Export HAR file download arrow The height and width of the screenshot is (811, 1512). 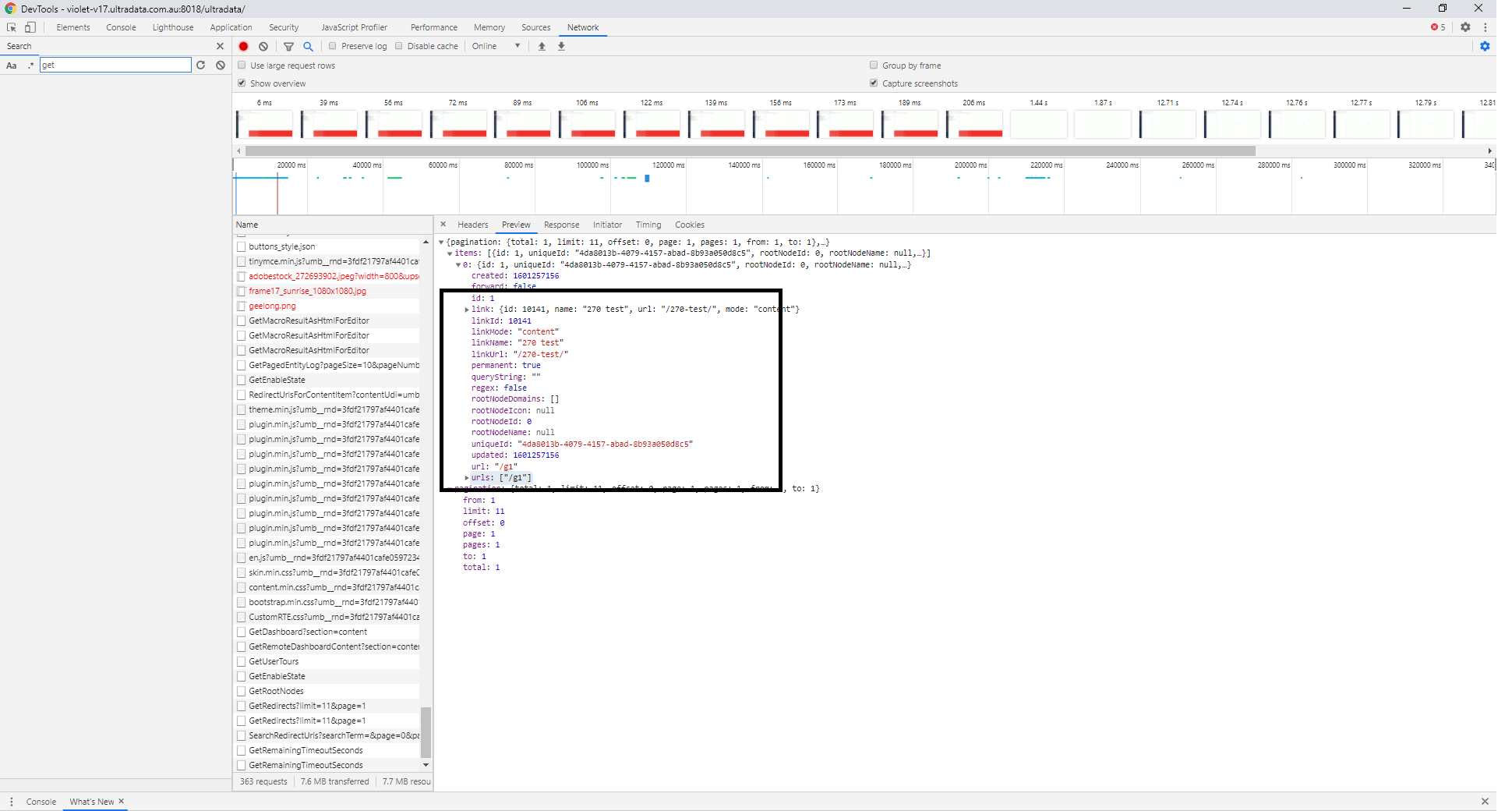click(x=561, y=46)
